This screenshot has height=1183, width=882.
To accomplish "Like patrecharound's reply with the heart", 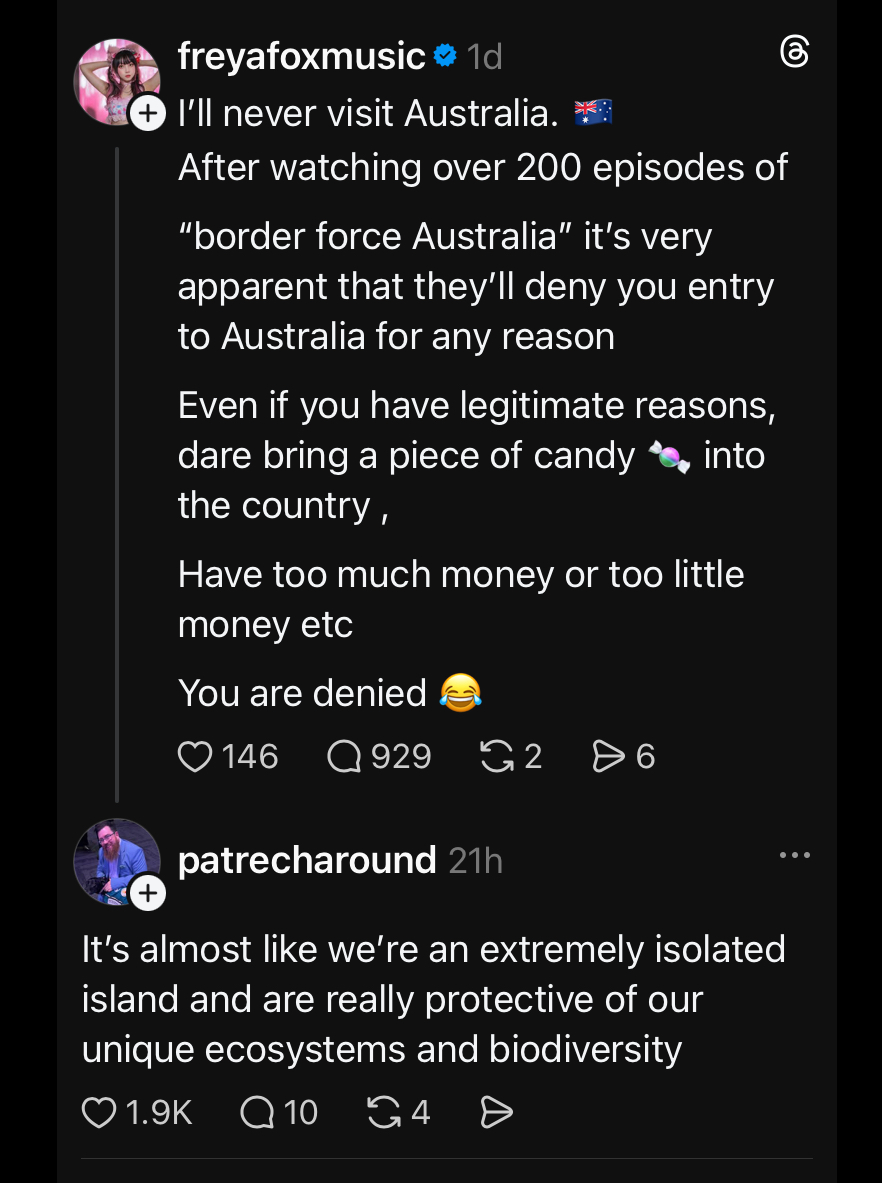I will 99,1112.
